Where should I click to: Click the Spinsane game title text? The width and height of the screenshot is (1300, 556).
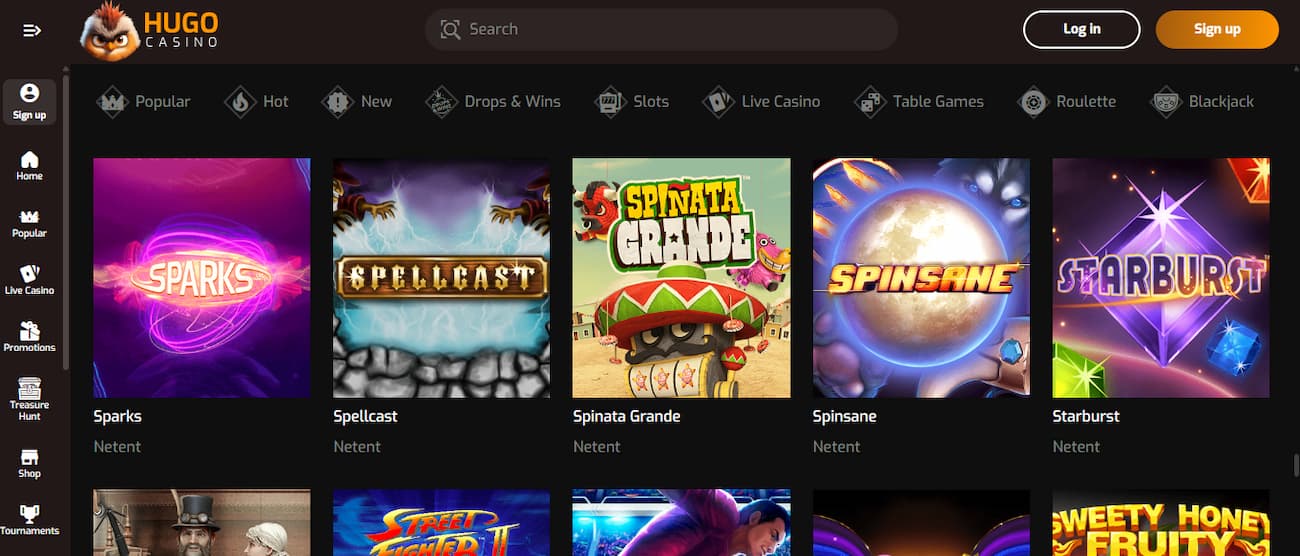[x=844, y=416]
